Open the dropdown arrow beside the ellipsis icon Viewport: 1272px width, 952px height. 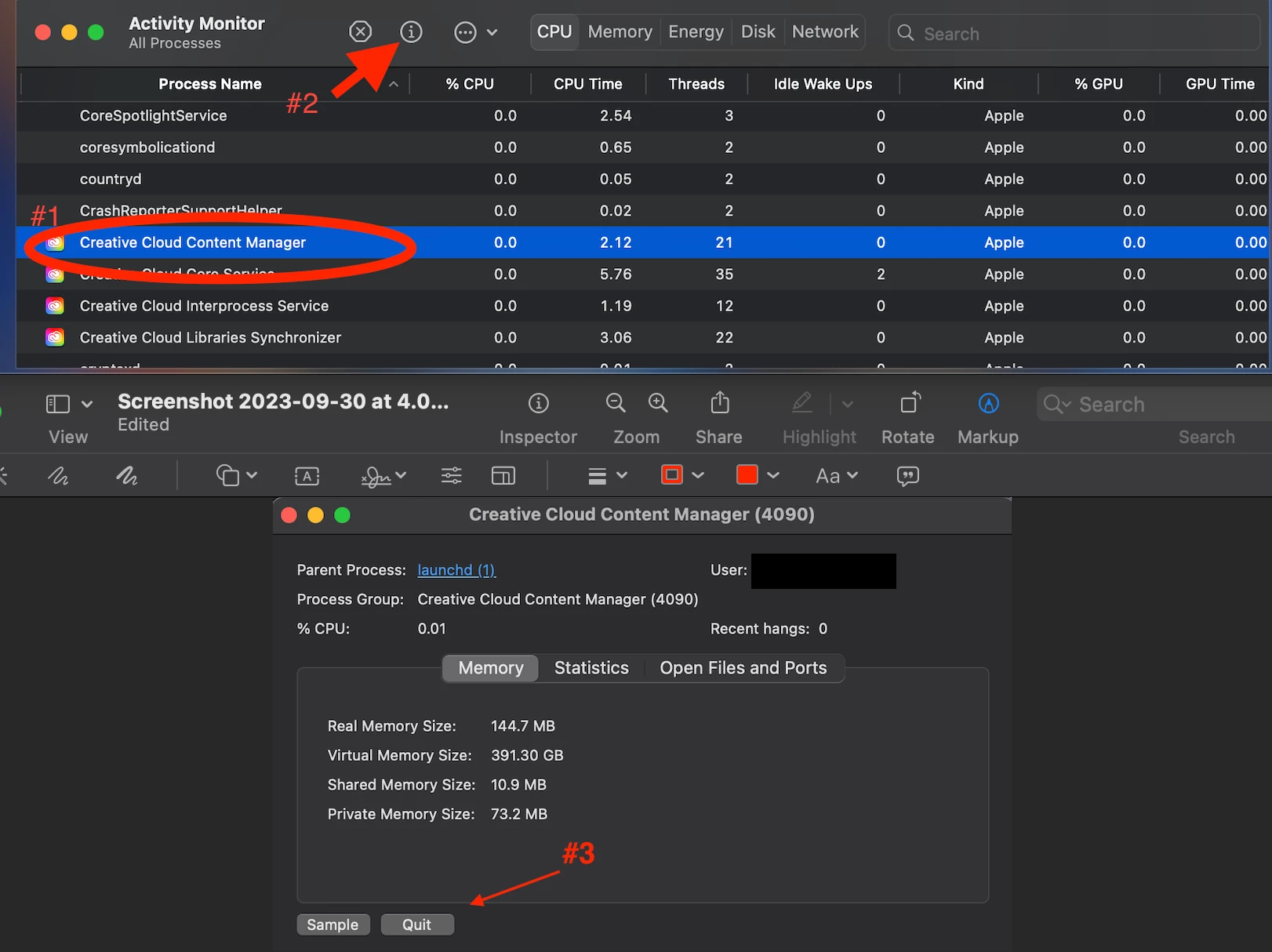(492, 33)
